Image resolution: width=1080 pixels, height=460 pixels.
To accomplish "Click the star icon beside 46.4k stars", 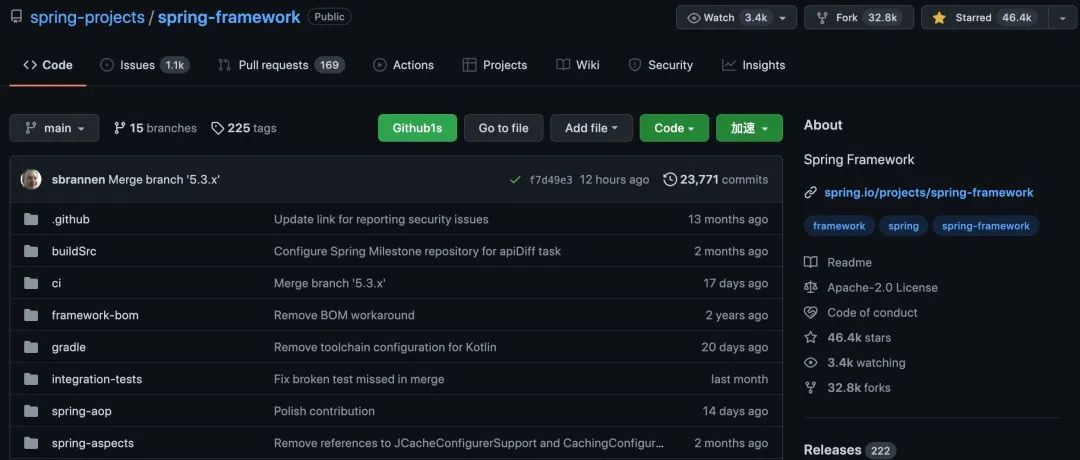I will tap(811, 337).
